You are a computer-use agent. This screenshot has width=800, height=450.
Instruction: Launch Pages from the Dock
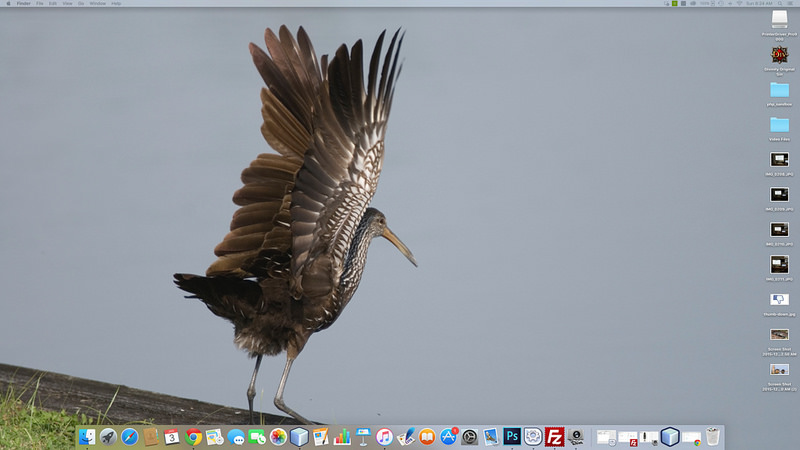click(321, 437)
